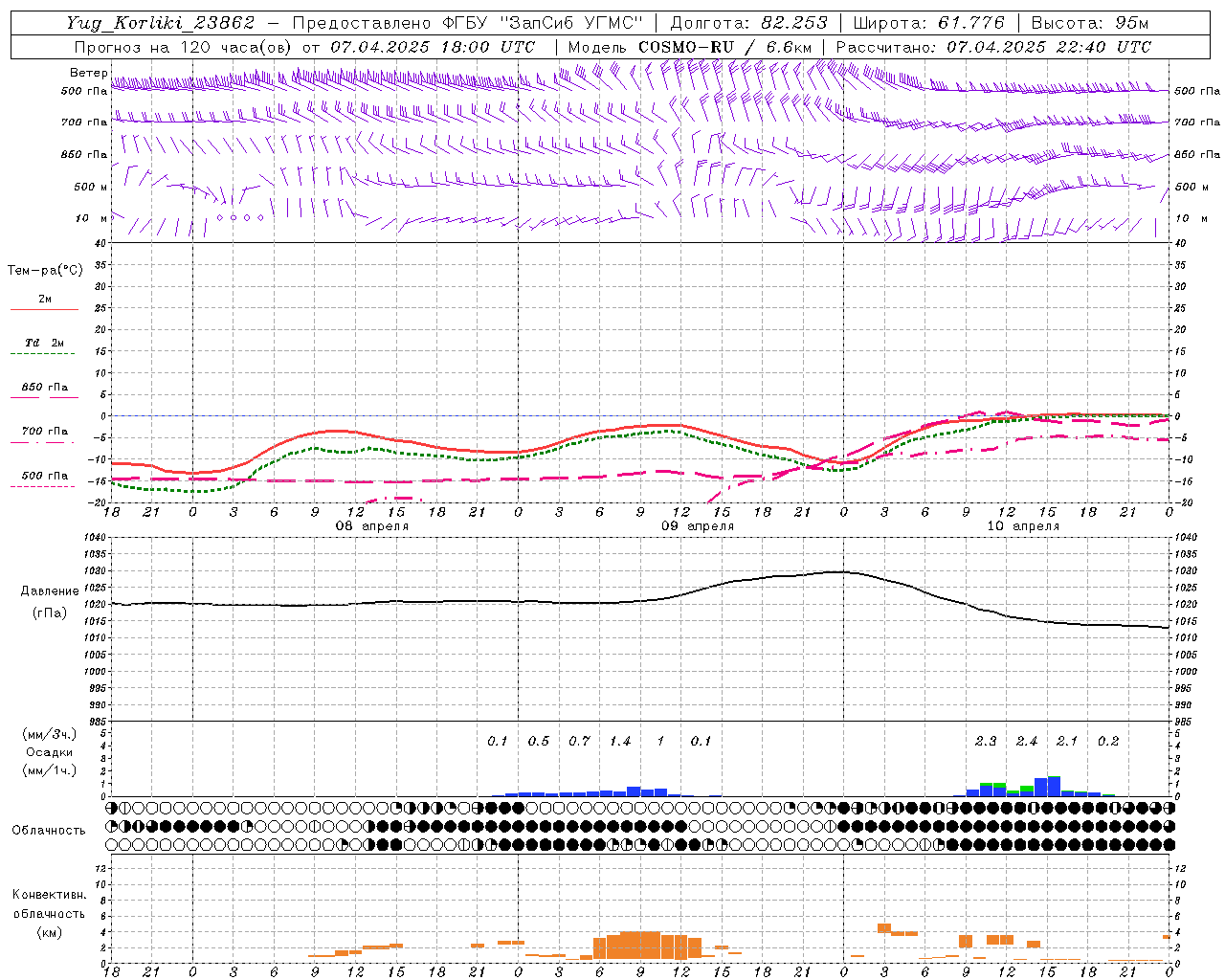Click the 'Давление' pressure panel label

(x=50, y=591)
